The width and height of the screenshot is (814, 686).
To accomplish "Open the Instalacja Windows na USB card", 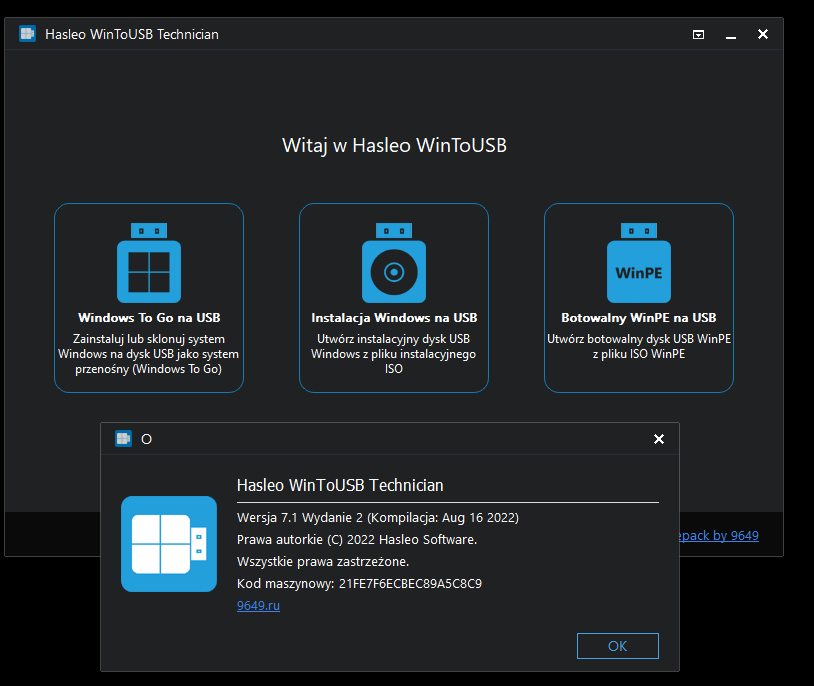I will (394, 298).
